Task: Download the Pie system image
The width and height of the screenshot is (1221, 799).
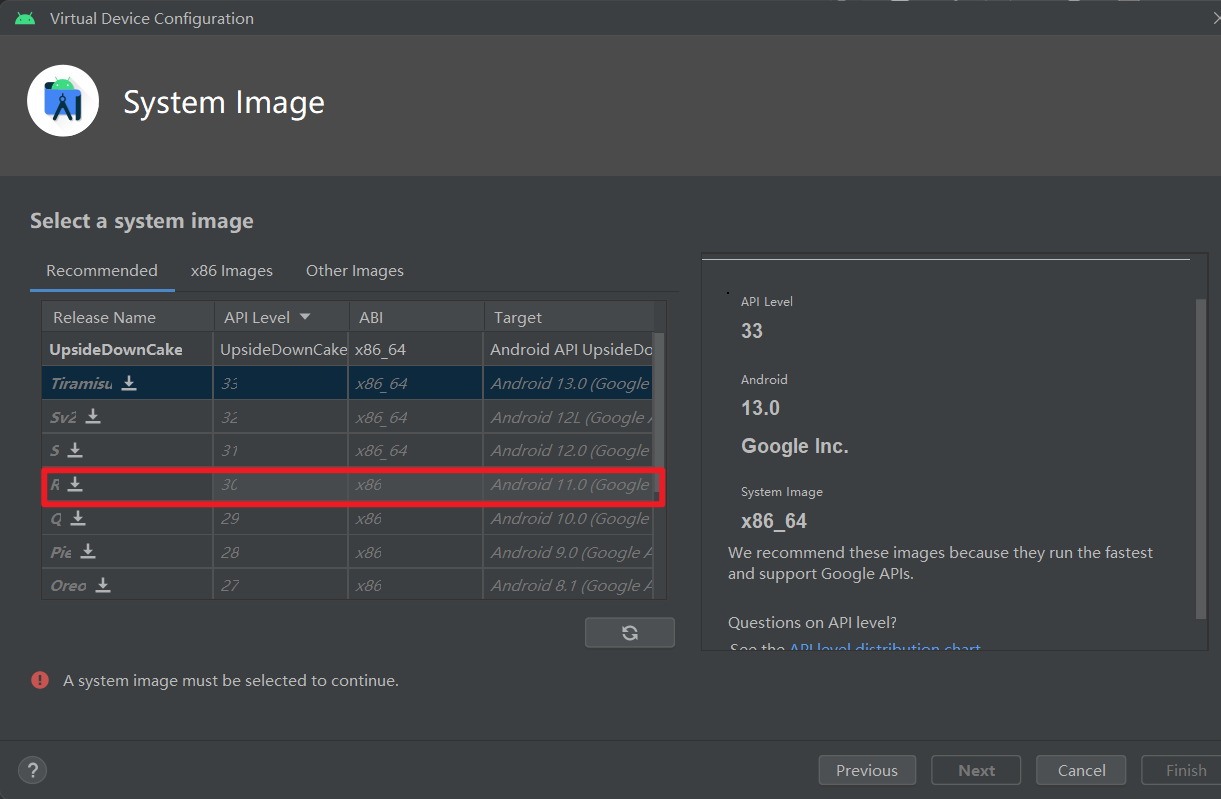Action: click(88, 551)
